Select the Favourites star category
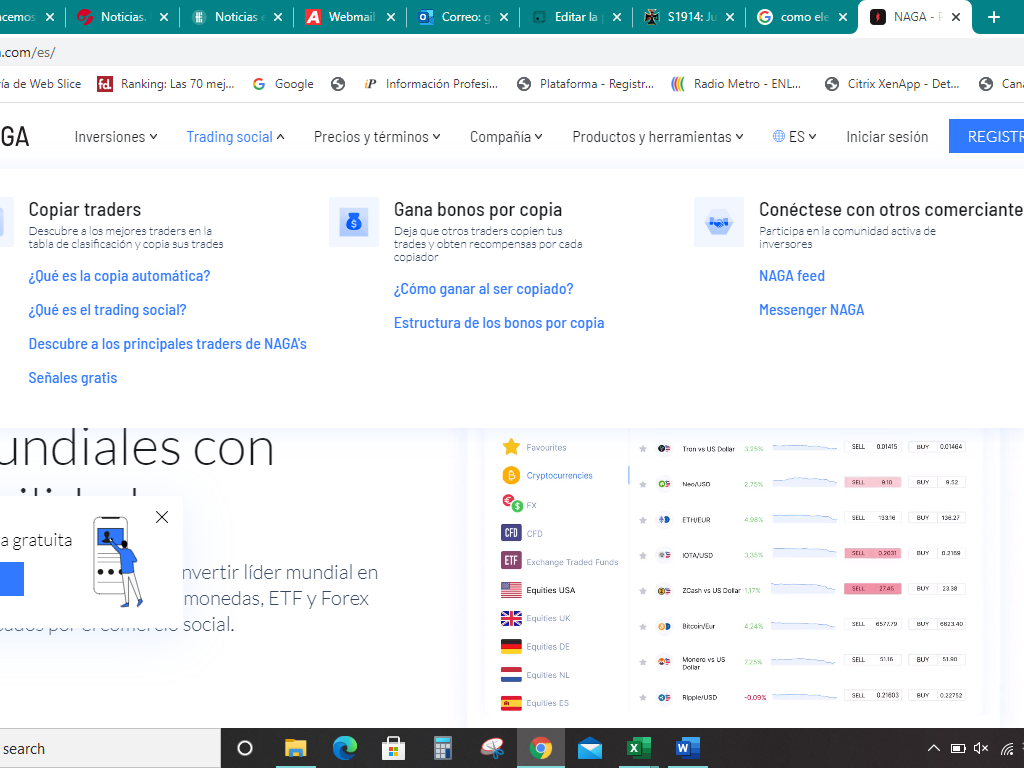Screen dimensions: 1024x768 point(511,447)
